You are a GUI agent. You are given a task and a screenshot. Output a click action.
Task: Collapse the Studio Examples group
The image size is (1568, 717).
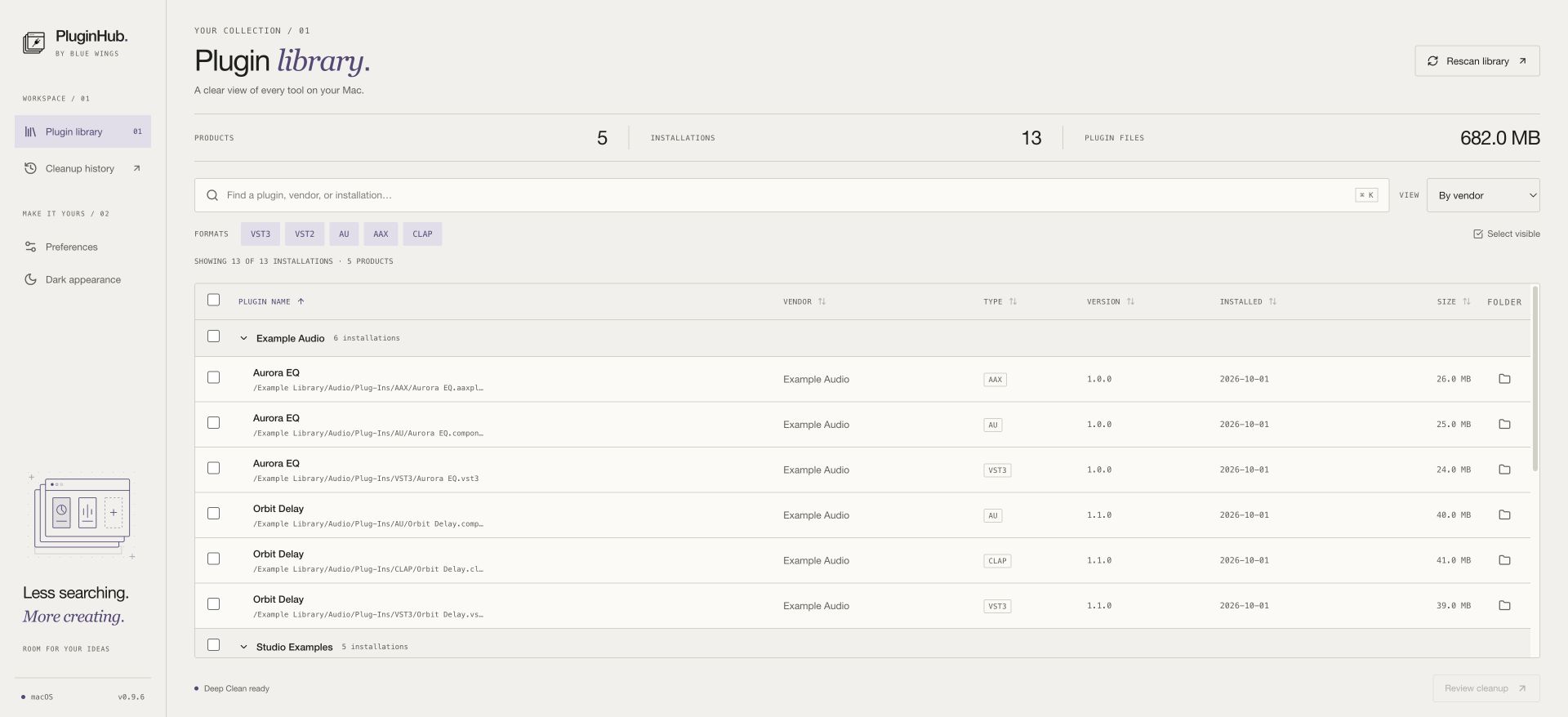pyautogui.click(x=243, y=647)
